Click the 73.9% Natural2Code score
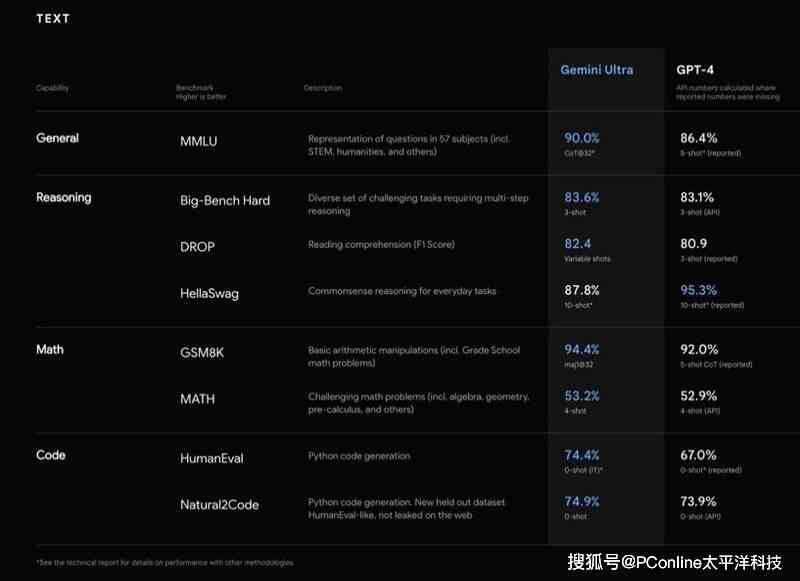 [x=698, y=502]
